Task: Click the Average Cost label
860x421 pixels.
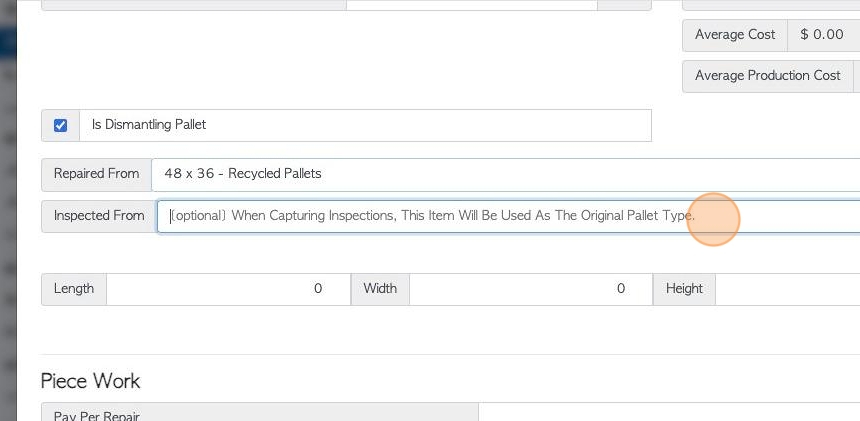Action: pos(735,36)
